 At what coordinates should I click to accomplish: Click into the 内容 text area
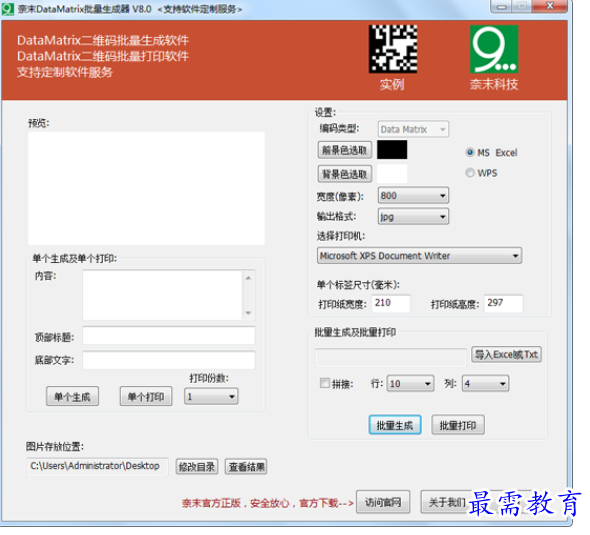pyautogui.click(x=163, y=295)
